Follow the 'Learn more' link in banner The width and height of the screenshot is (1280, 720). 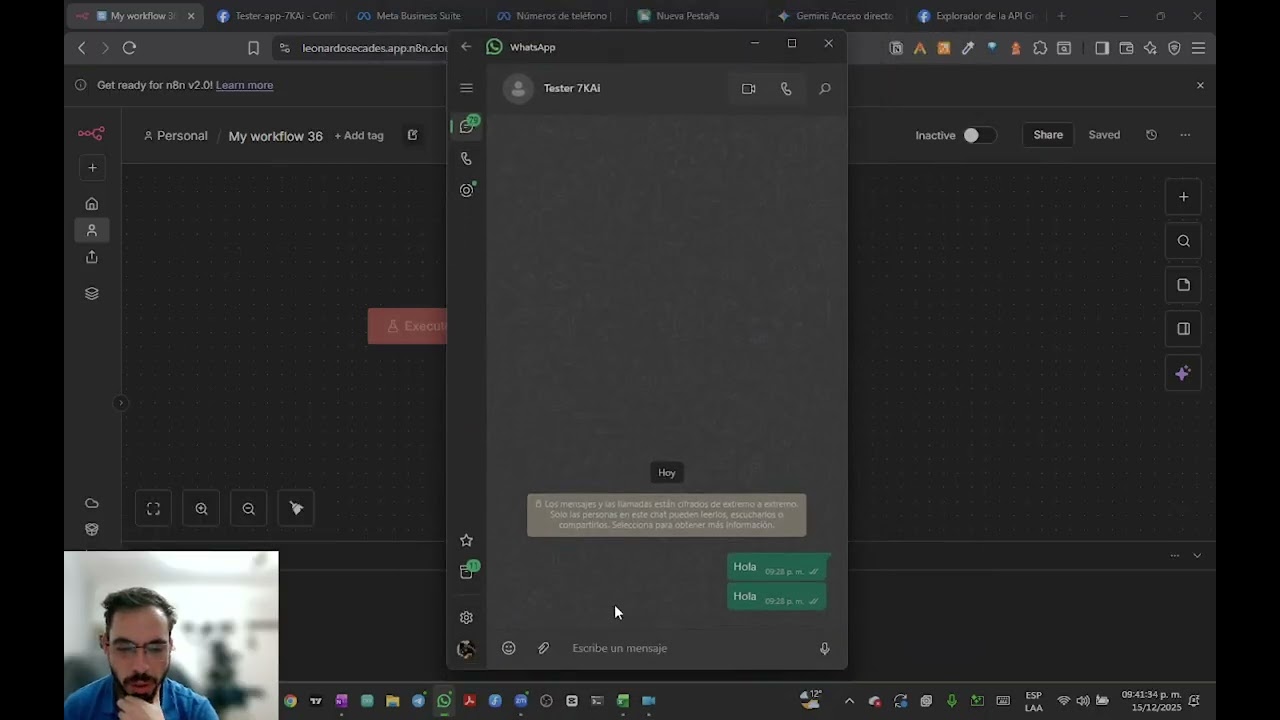pyautogui.click(x=244, y=85)
